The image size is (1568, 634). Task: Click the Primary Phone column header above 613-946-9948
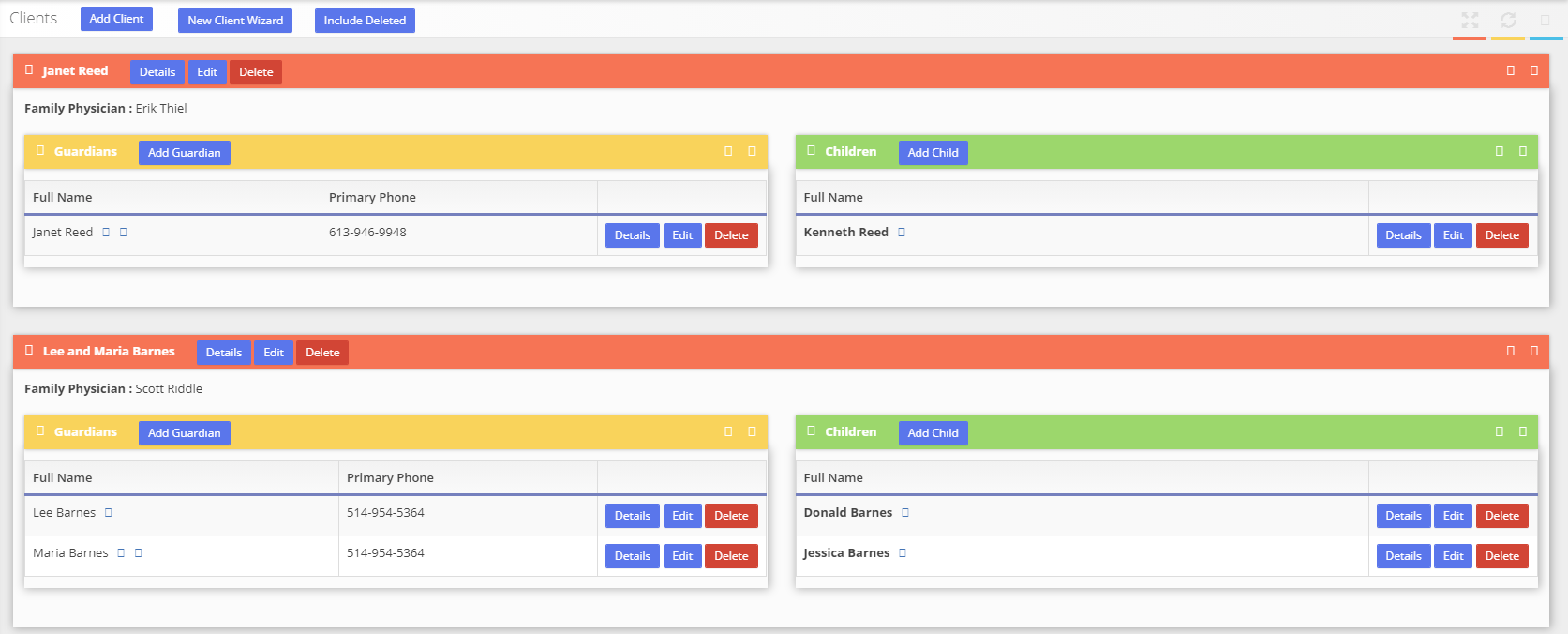[x=373, y=198]
